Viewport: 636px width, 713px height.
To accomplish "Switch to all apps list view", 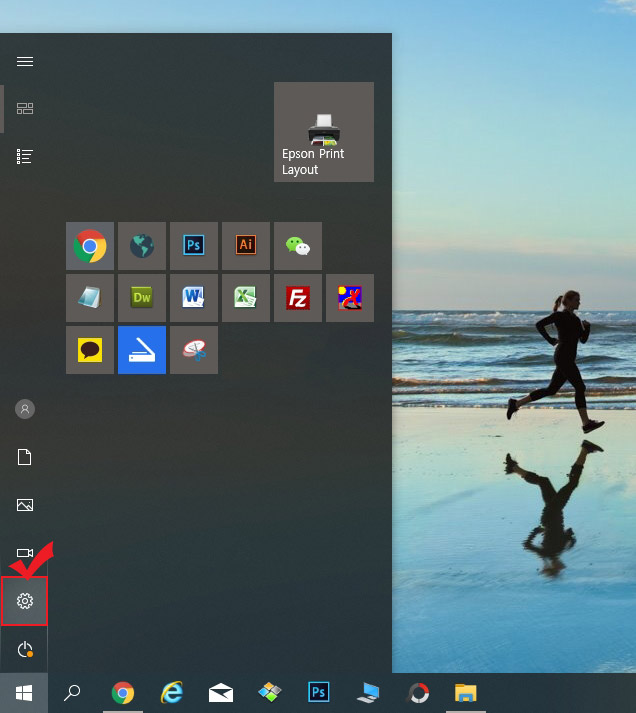I will pos(25,156).
